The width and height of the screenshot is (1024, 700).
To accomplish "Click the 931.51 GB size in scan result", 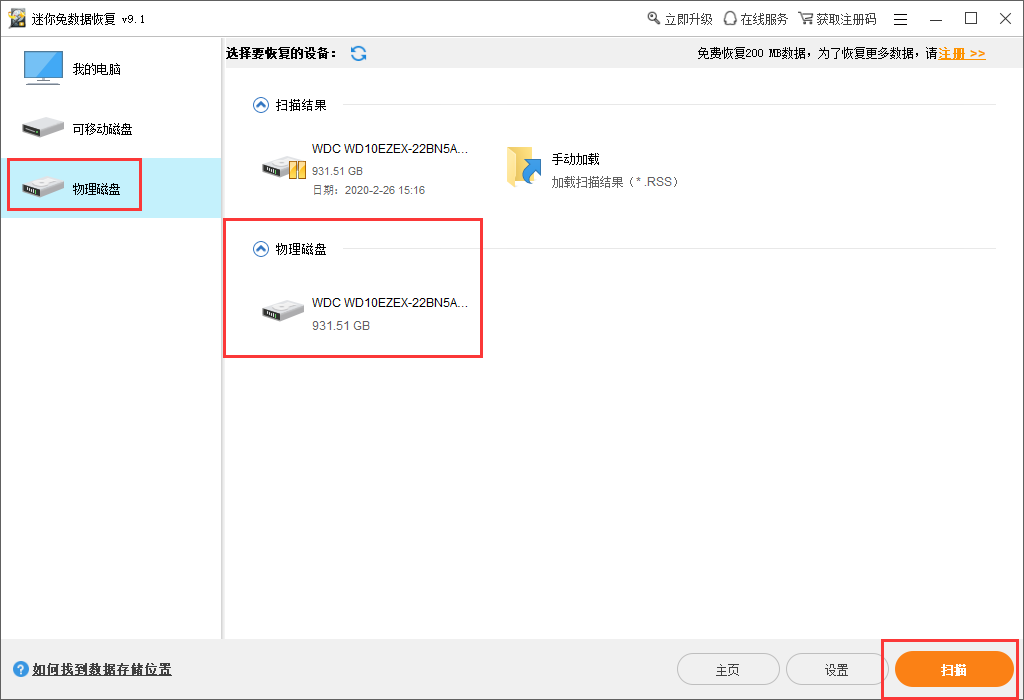I will coord(337,171).
